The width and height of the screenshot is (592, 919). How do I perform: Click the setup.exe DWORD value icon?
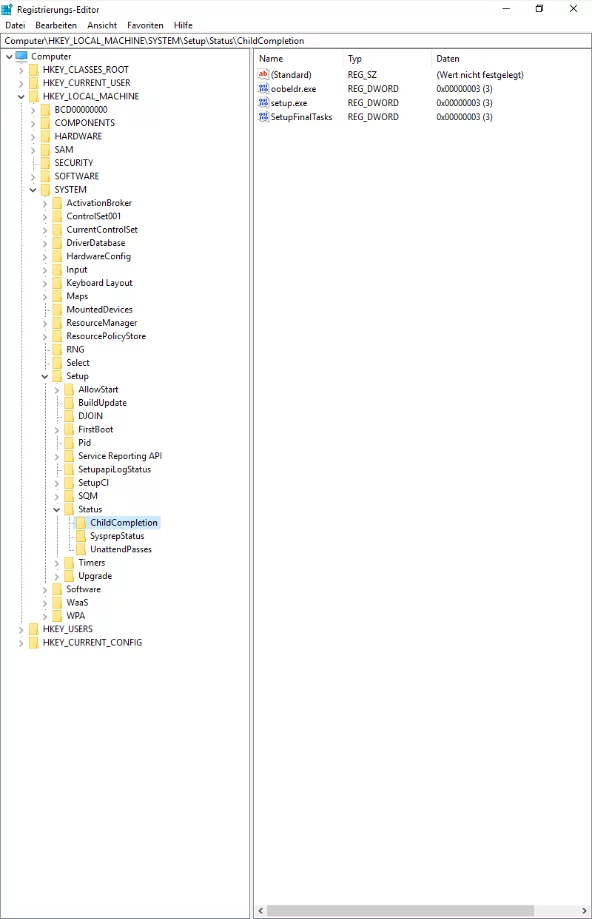click(x=263, y=103)
